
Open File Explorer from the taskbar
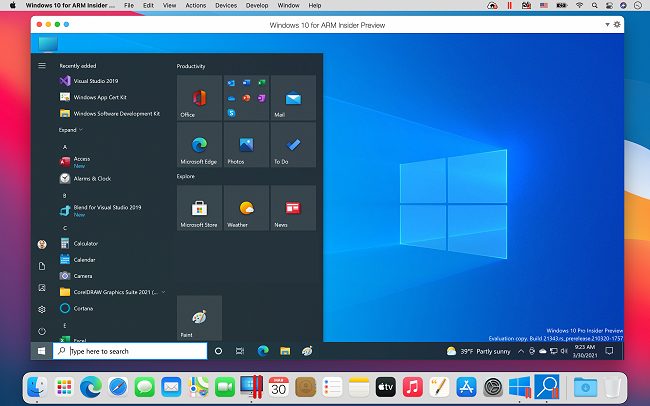(x=285, y=351)
